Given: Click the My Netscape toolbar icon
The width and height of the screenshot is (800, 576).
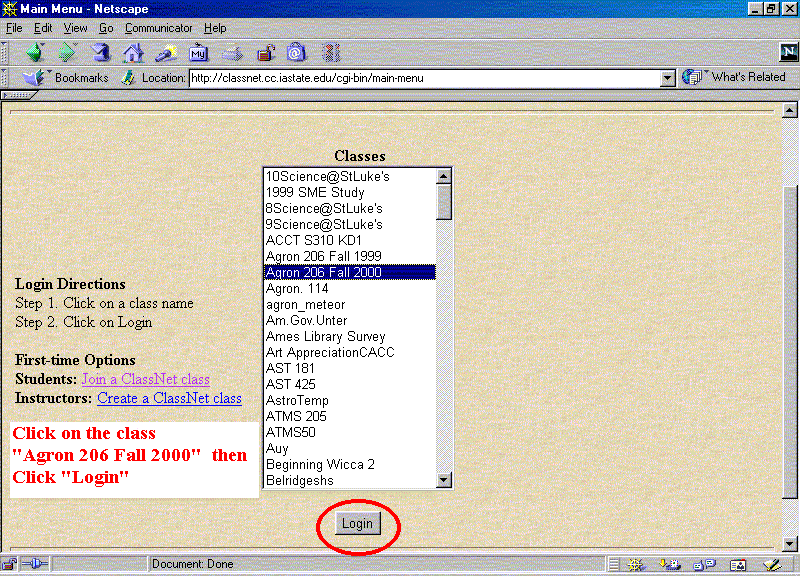Looking at the screenshot, I should click(x=199, y=52).
